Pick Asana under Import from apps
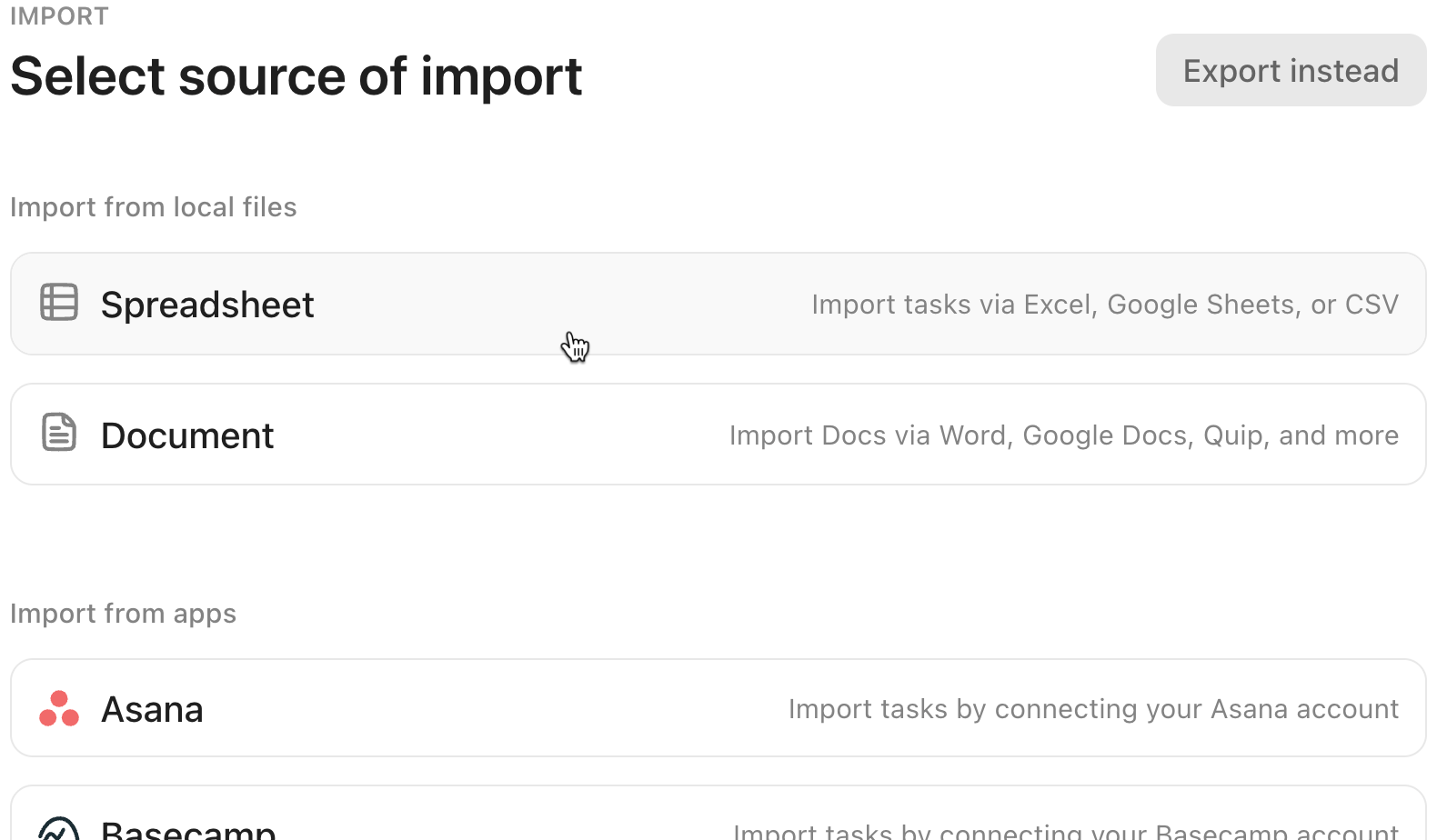The height and width of the screenshot is (840, 1437). [x=152, y=708]
